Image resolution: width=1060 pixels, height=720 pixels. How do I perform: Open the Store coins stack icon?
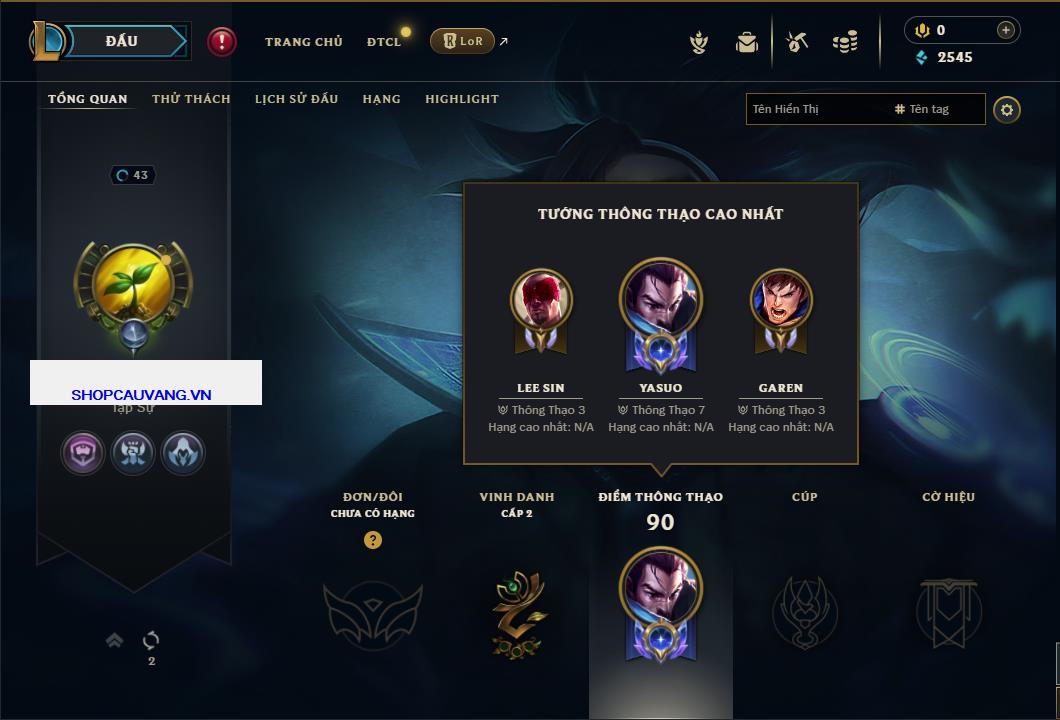point(845,42)
